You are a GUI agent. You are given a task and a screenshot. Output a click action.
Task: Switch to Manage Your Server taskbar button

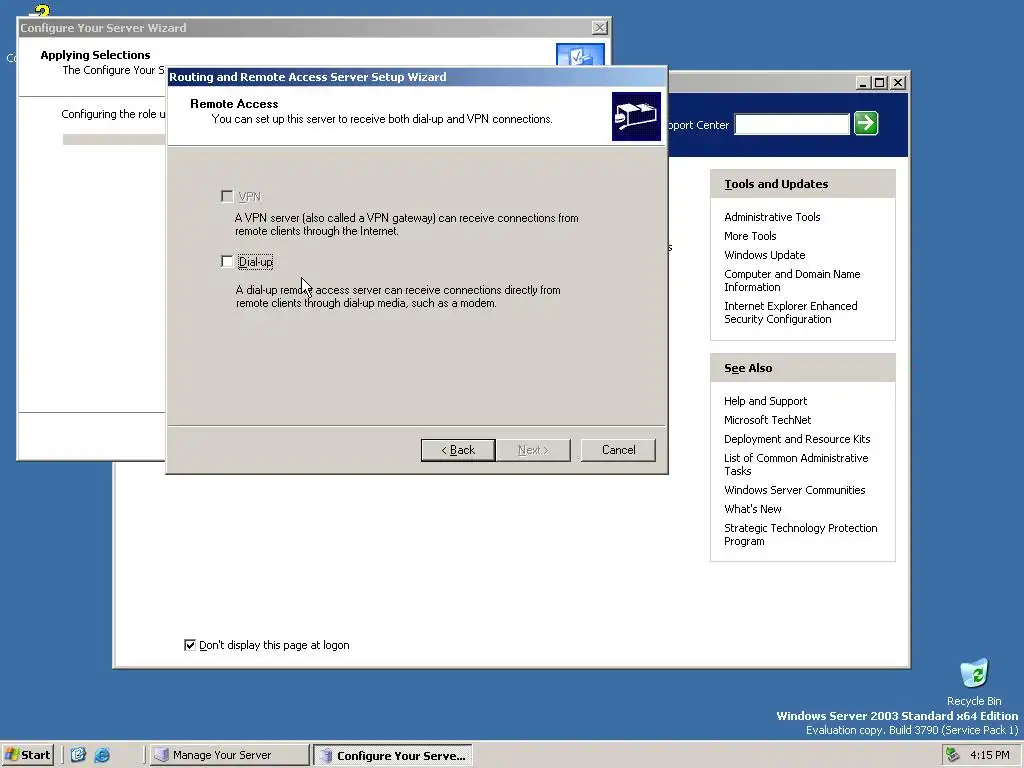pyautogui.click(x=229, y=755)
